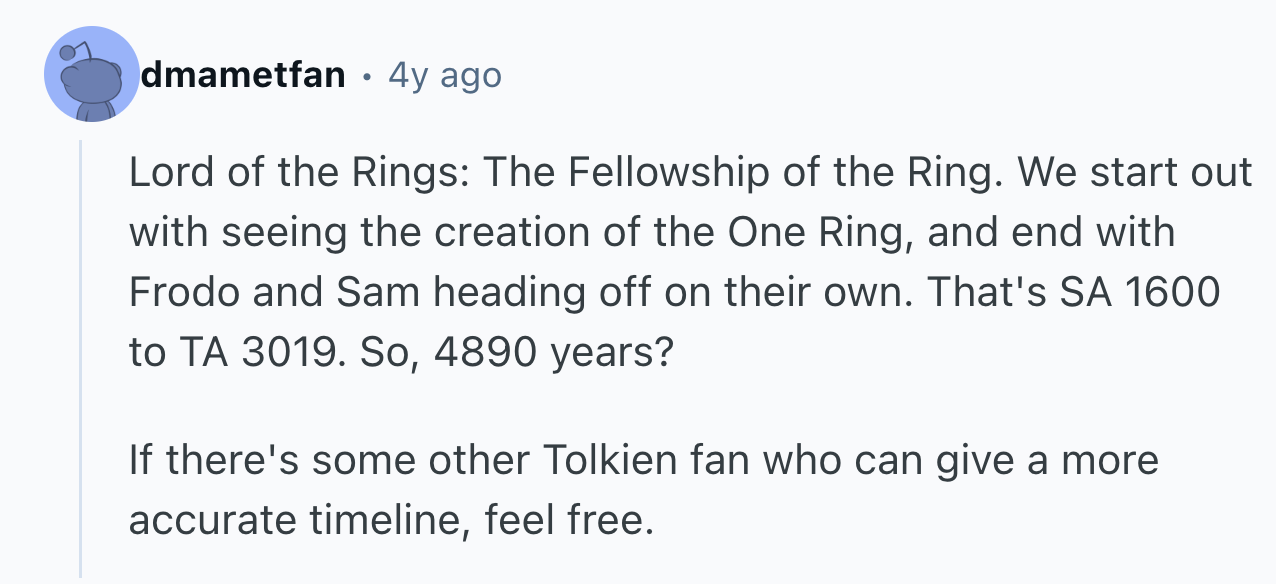
Task: Collapse the comment using the vertical thread line
Action: click(x=81, y=360)
